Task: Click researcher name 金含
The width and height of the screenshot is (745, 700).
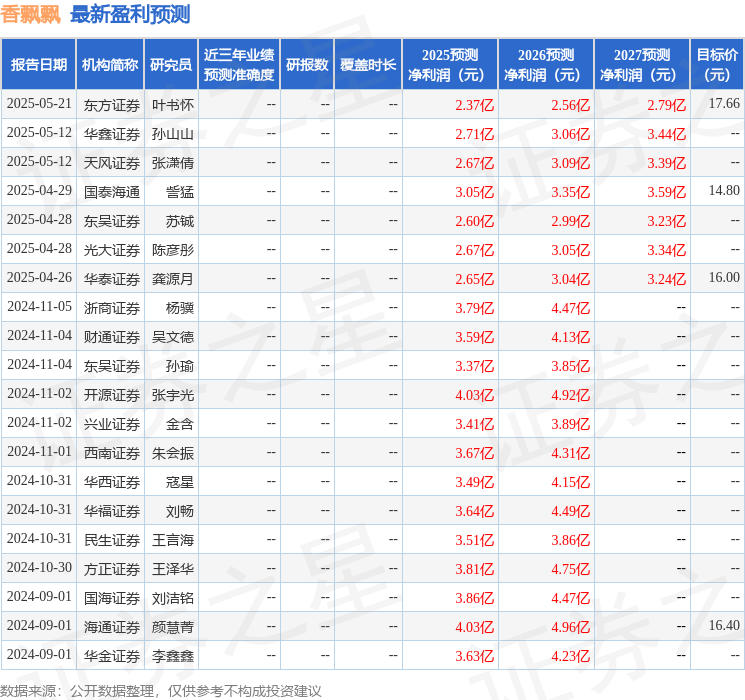Action: point(180,424)
